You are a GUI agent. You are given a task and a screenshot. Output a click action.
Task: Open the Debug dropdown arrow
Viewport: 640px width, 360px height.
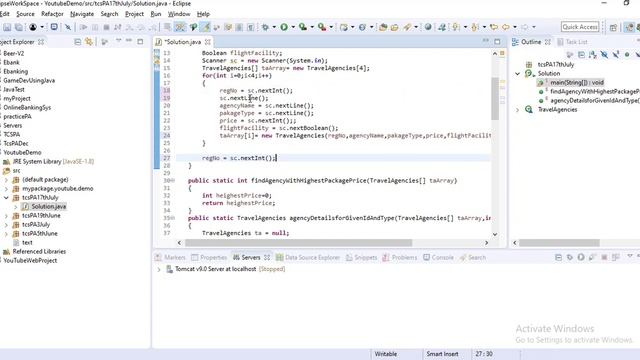274,27
